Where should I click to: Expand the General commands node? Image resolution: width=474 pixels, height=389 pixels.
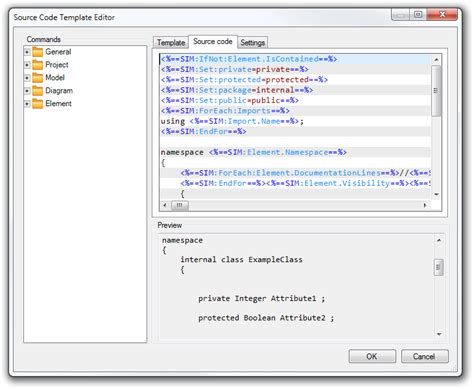27,52
